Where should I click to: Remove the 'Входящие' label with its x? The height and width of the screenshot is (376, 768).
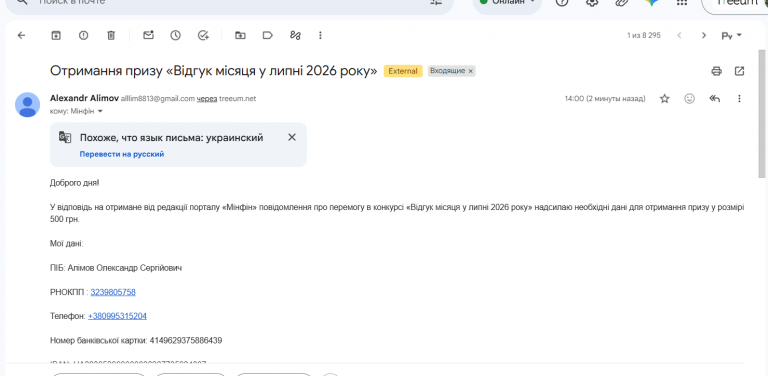471,71
